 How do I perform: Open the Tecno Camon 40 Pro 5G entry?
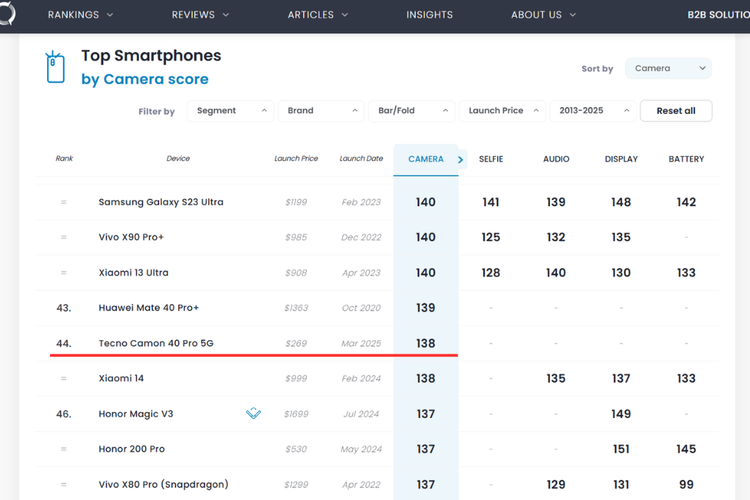click(x=156, y=343)
